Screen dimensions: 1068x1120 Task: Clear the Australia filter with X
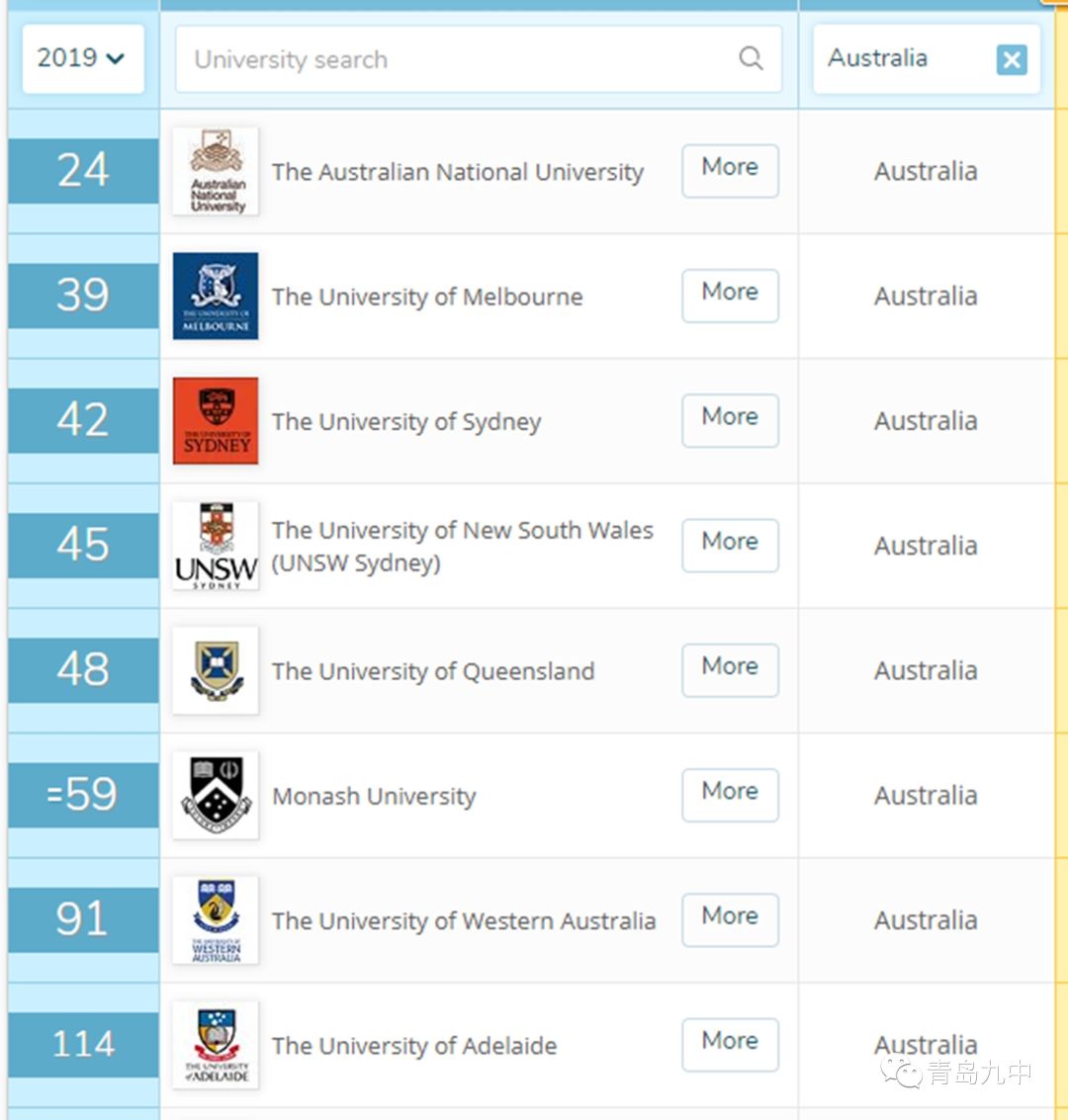pos(1012,59)
